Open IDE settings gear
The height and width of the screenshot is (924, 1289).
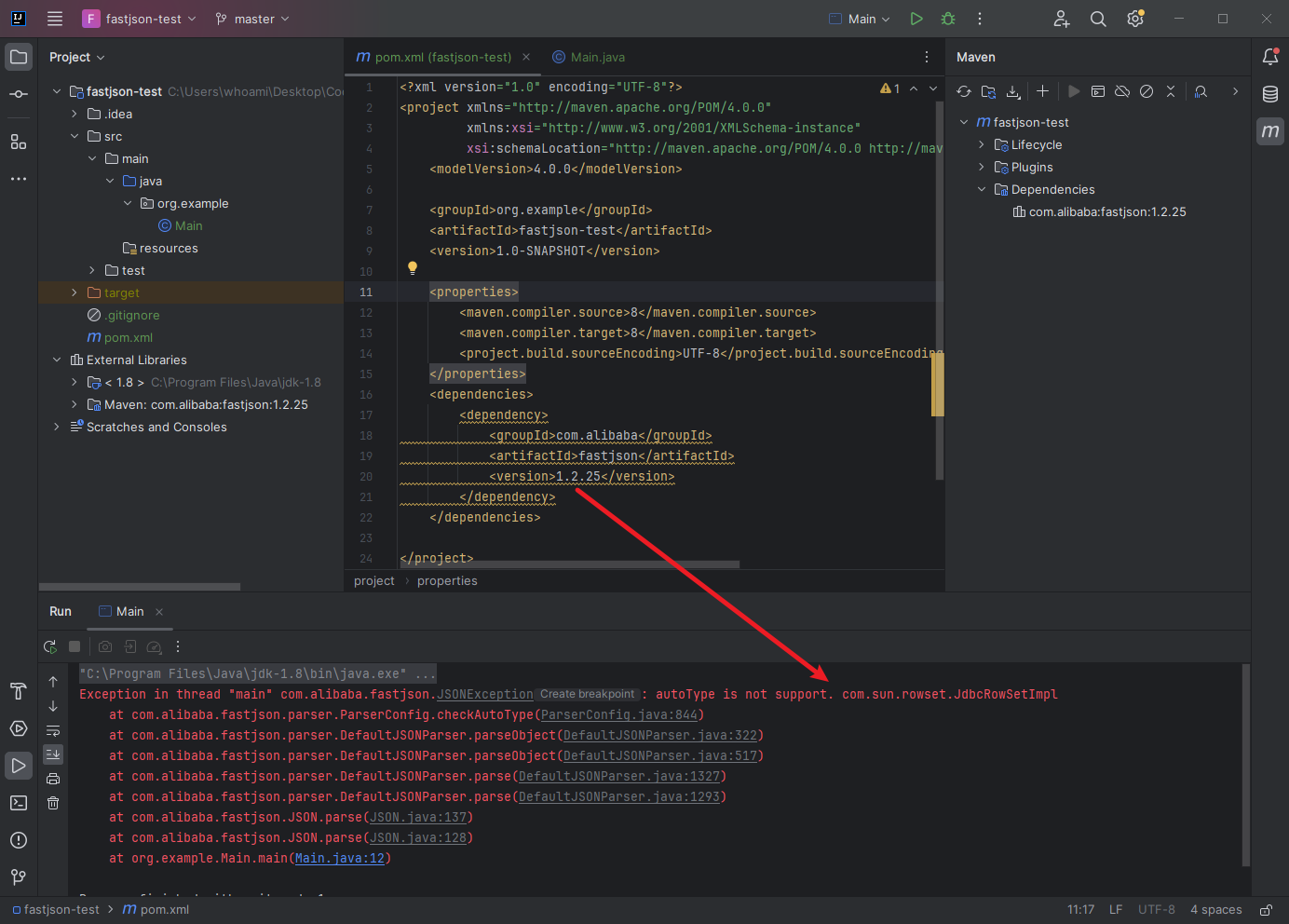click(x=1135, y=19)
